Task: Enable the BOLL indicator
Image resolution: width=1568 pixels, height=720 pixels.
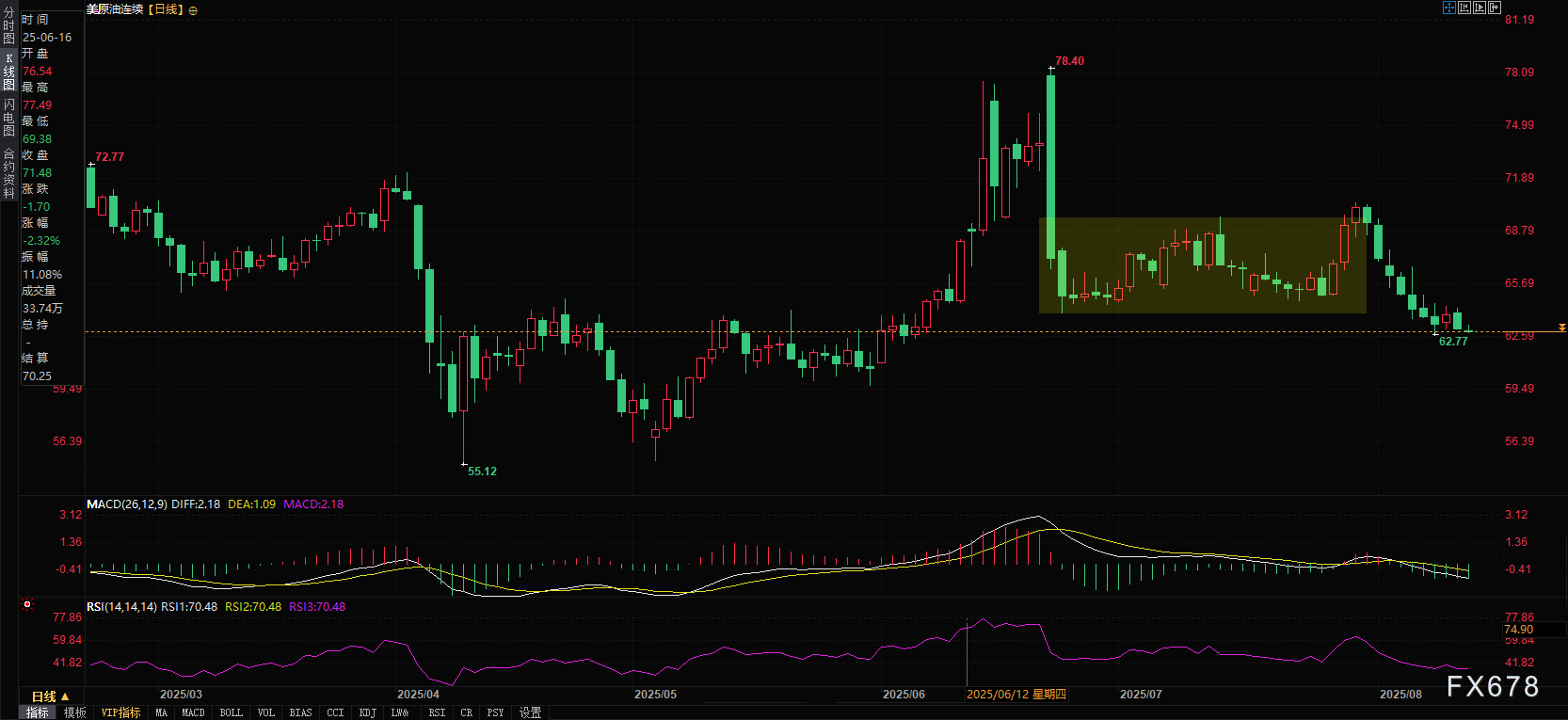Action: click(231, 712)
